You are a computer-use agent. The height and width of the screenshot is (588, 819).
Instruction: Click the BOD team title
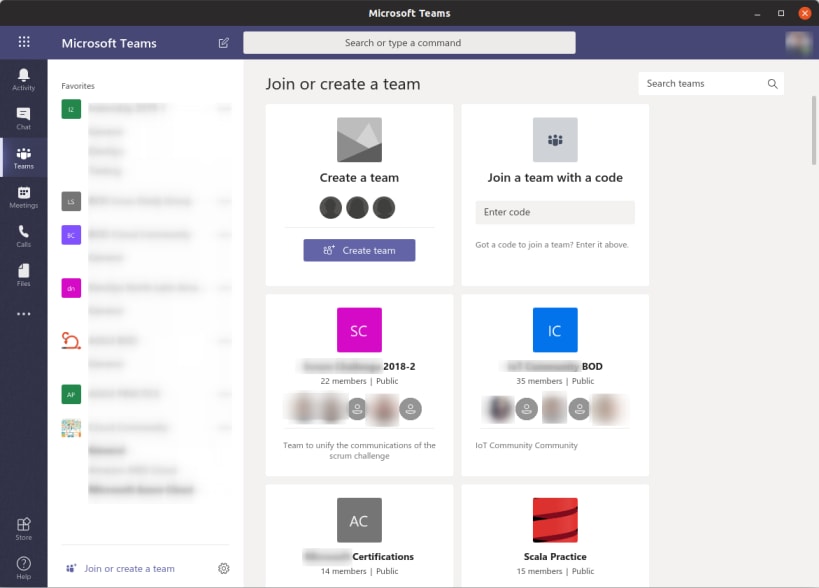point(592,367)
